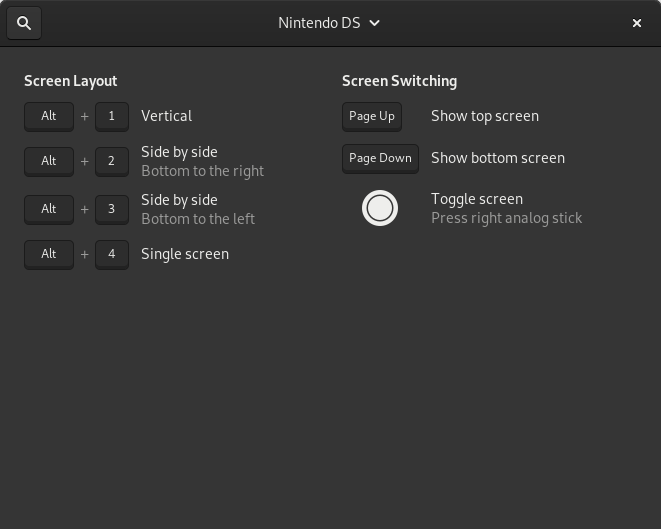
Task: Open the shortcut search button
Action: click(x=24, y=23)
